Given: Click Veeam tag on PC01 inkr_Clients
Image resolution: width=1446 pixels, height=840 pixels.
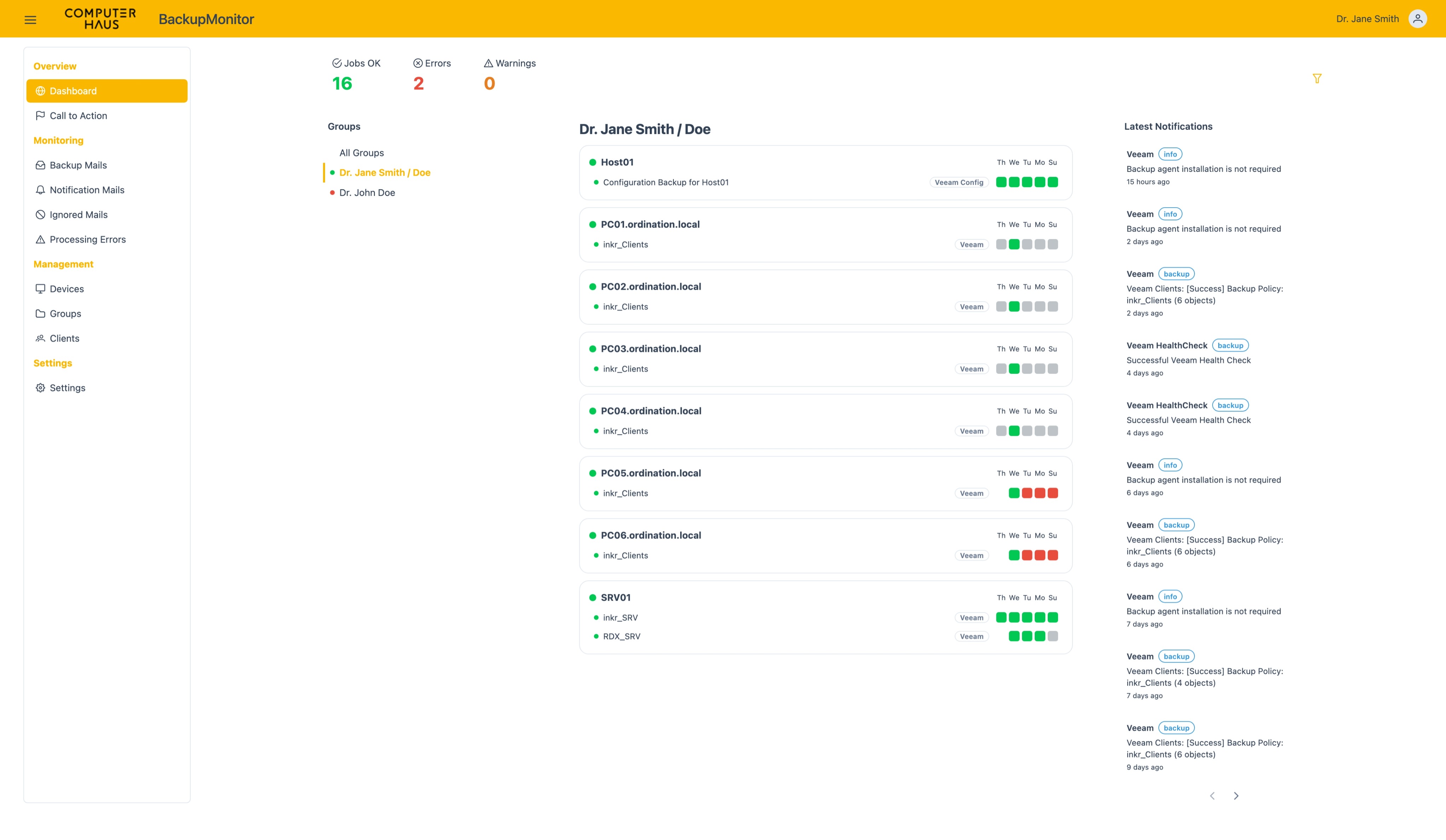Looking at the screenshot, I should click(x=971, y=245).
